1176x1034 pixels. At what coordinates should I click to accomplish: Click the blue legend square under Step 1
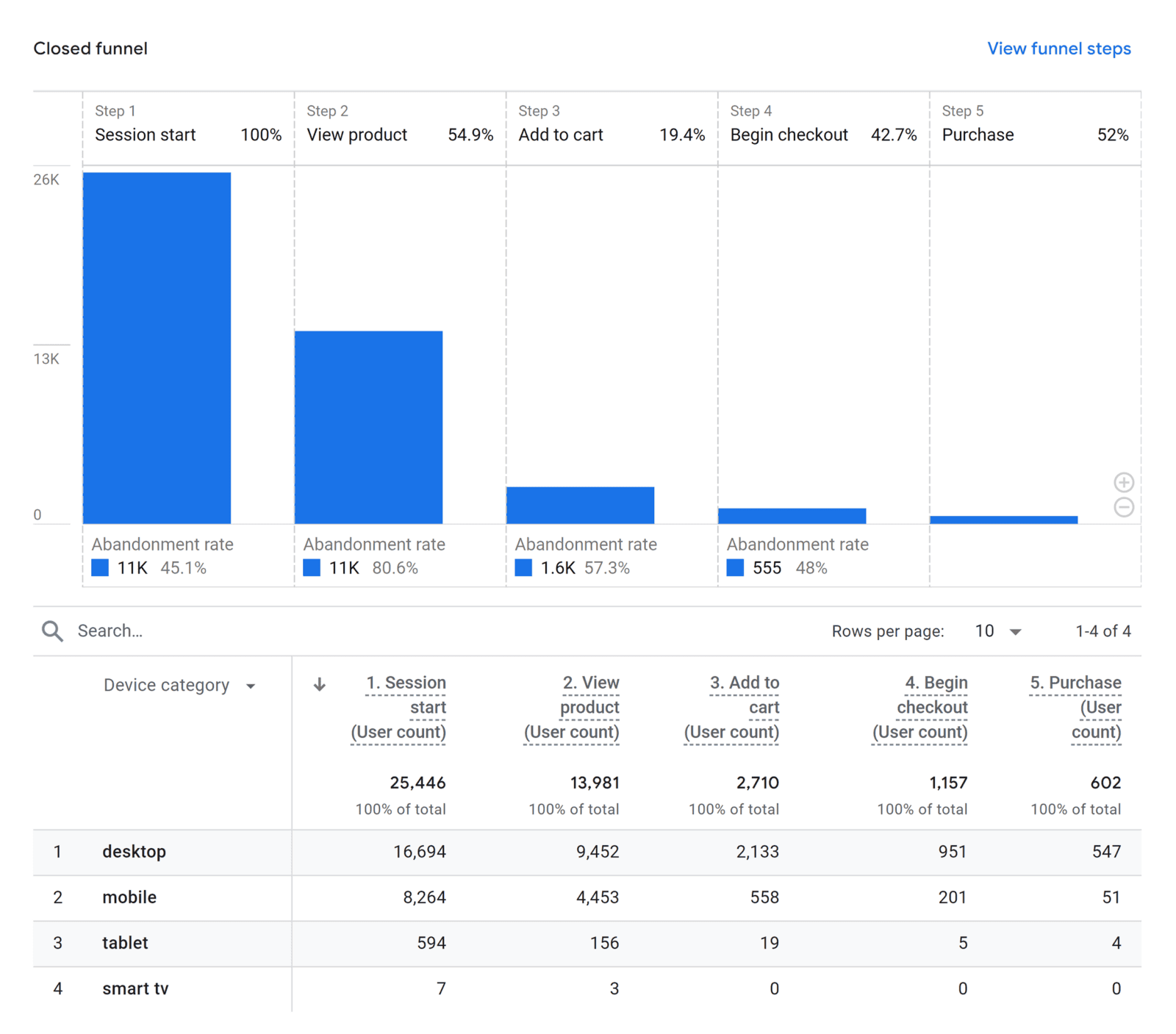tap(100, 567)
